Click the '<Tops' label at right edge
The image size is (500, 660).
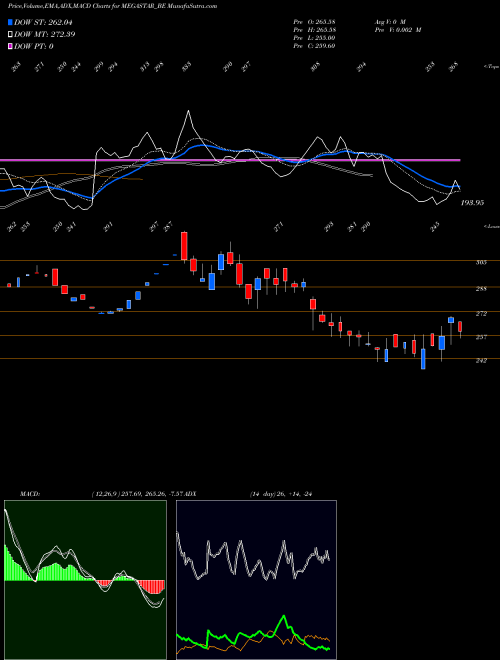[492, 67]
